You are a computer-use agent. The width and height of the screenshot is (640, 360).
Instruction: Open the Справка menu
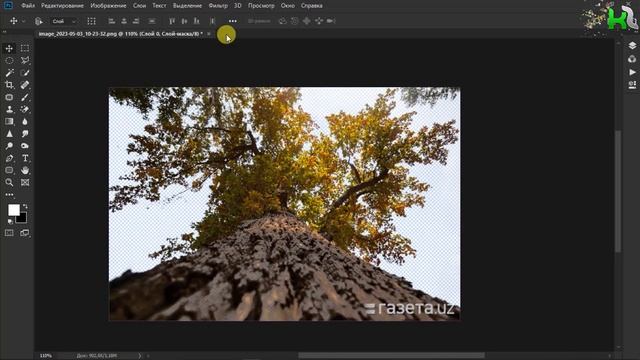pos(311,6)
